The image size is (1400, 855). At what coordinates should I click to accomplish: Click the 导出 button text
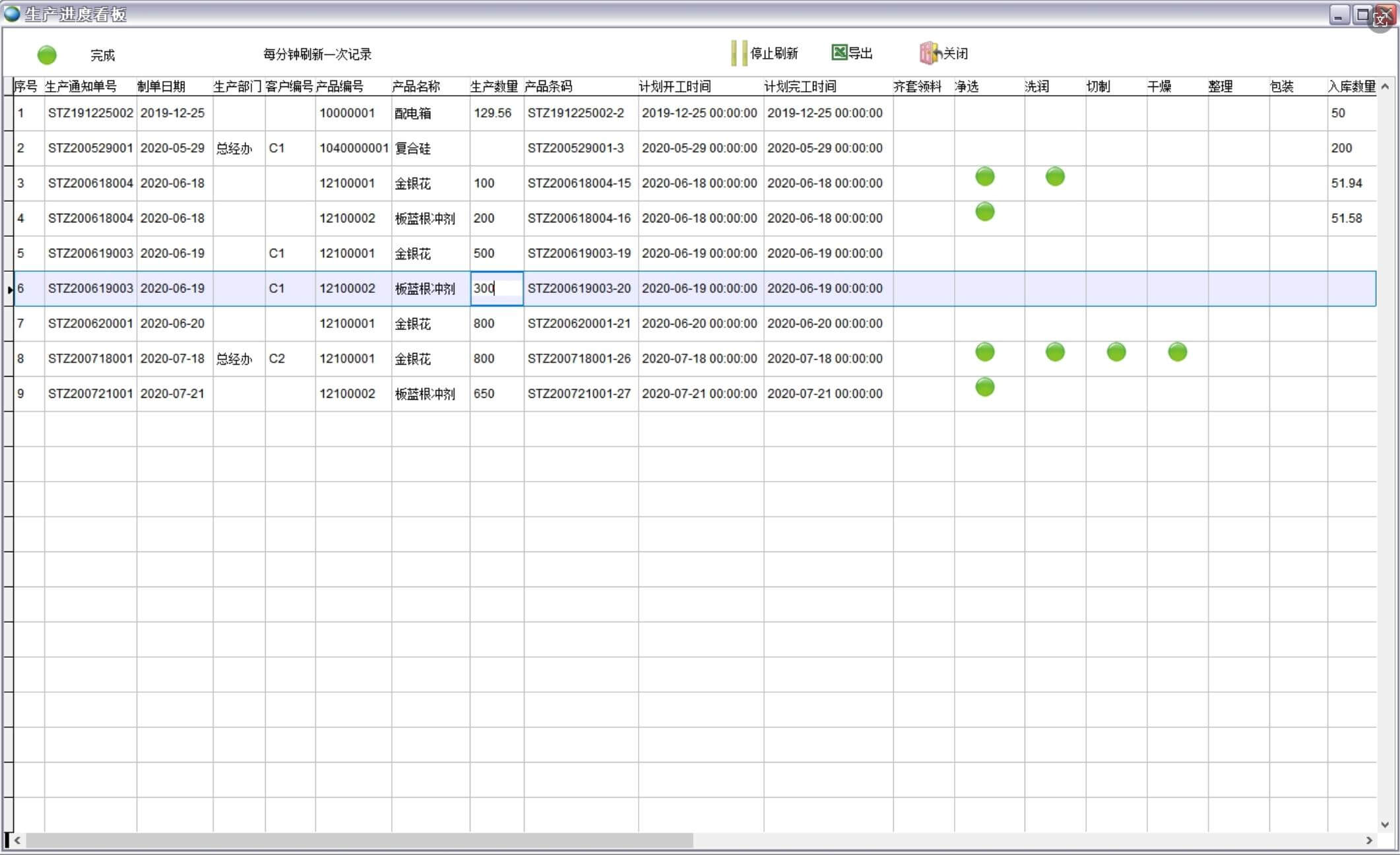click(x=860, y=53)
